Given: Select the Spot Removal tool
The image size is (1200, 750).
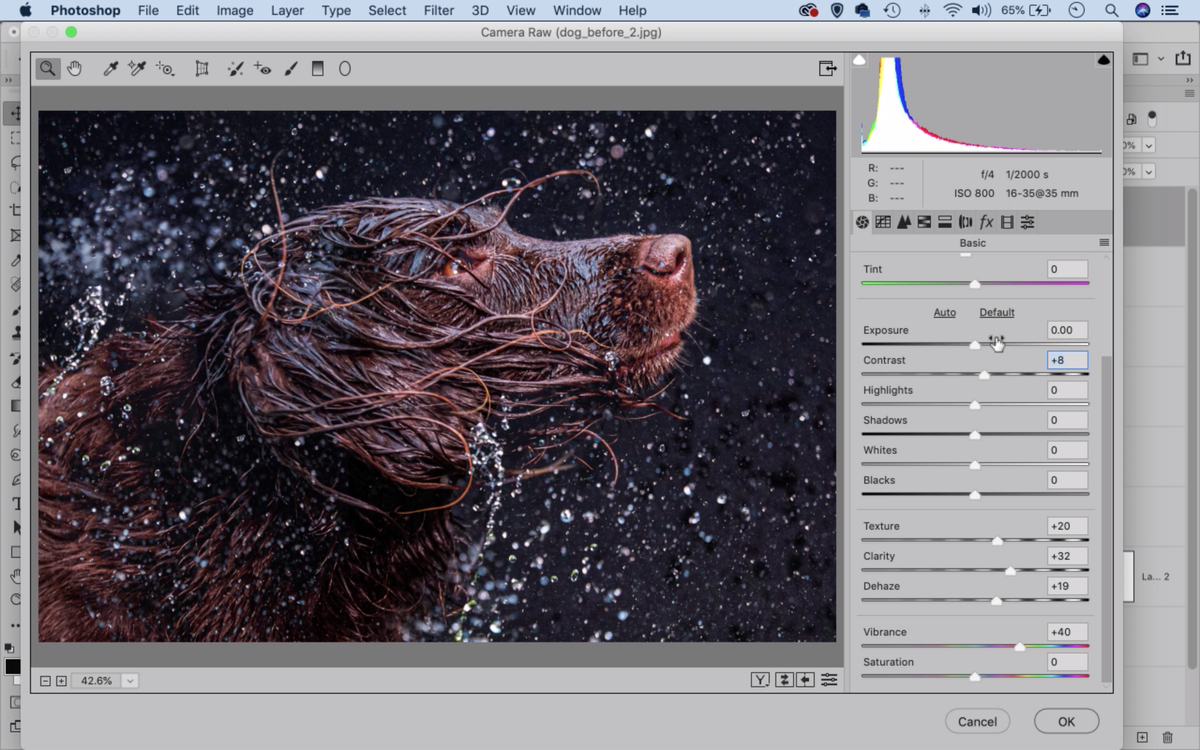Looking at the screenshot, I should click(x=235, y=68).
